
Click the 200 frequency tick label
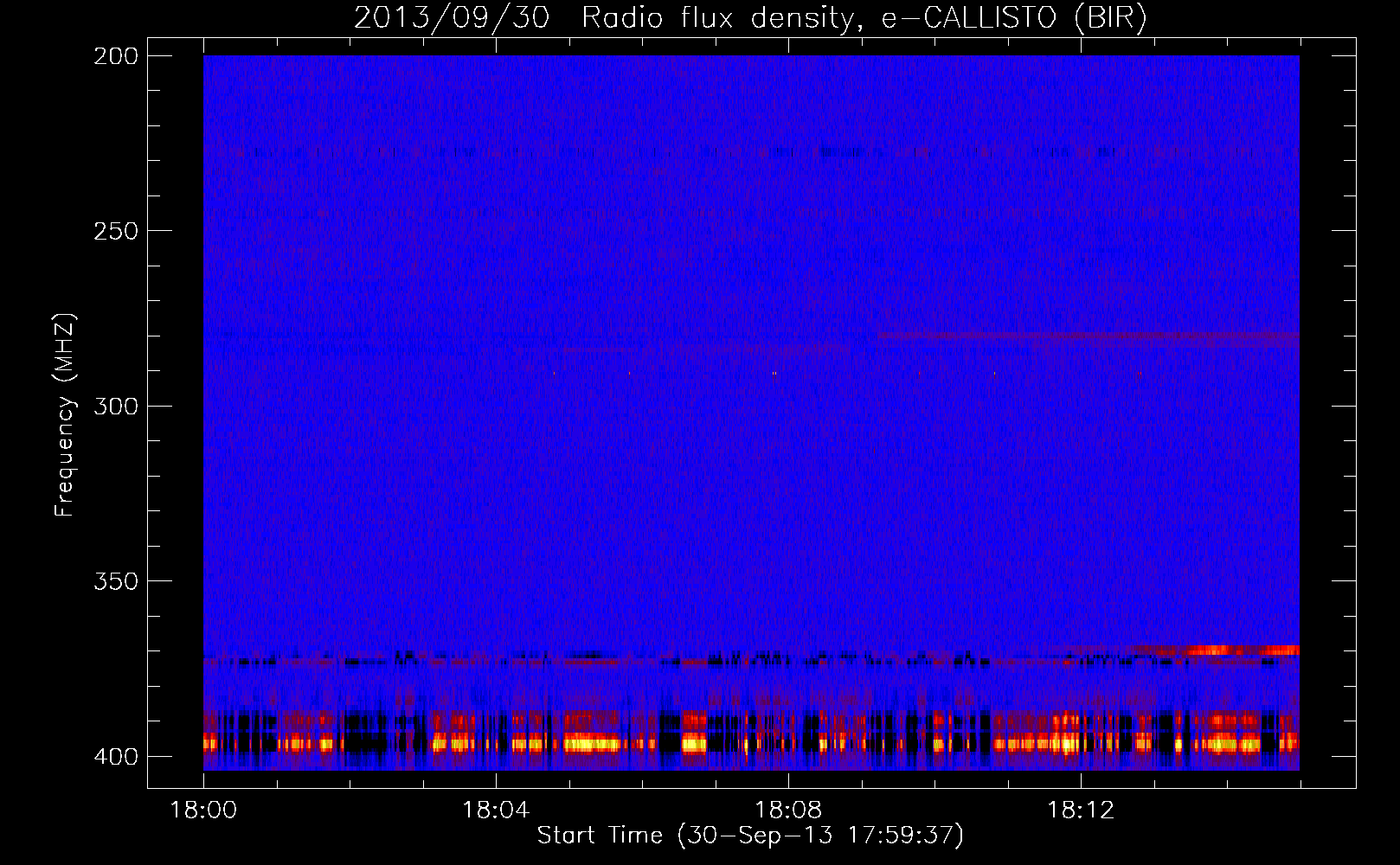click(116, 56)
